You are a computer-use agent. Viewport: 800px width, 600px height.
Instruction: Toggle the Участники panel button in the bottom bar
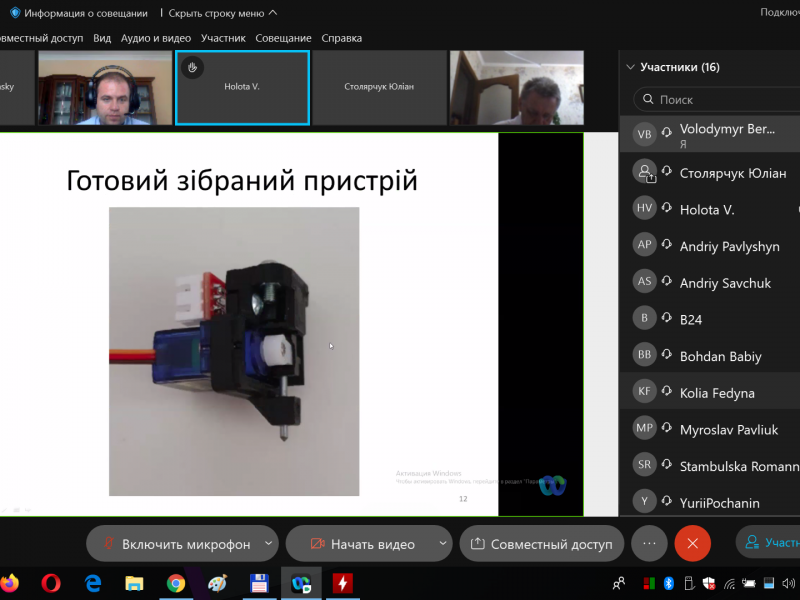point(770,543)
